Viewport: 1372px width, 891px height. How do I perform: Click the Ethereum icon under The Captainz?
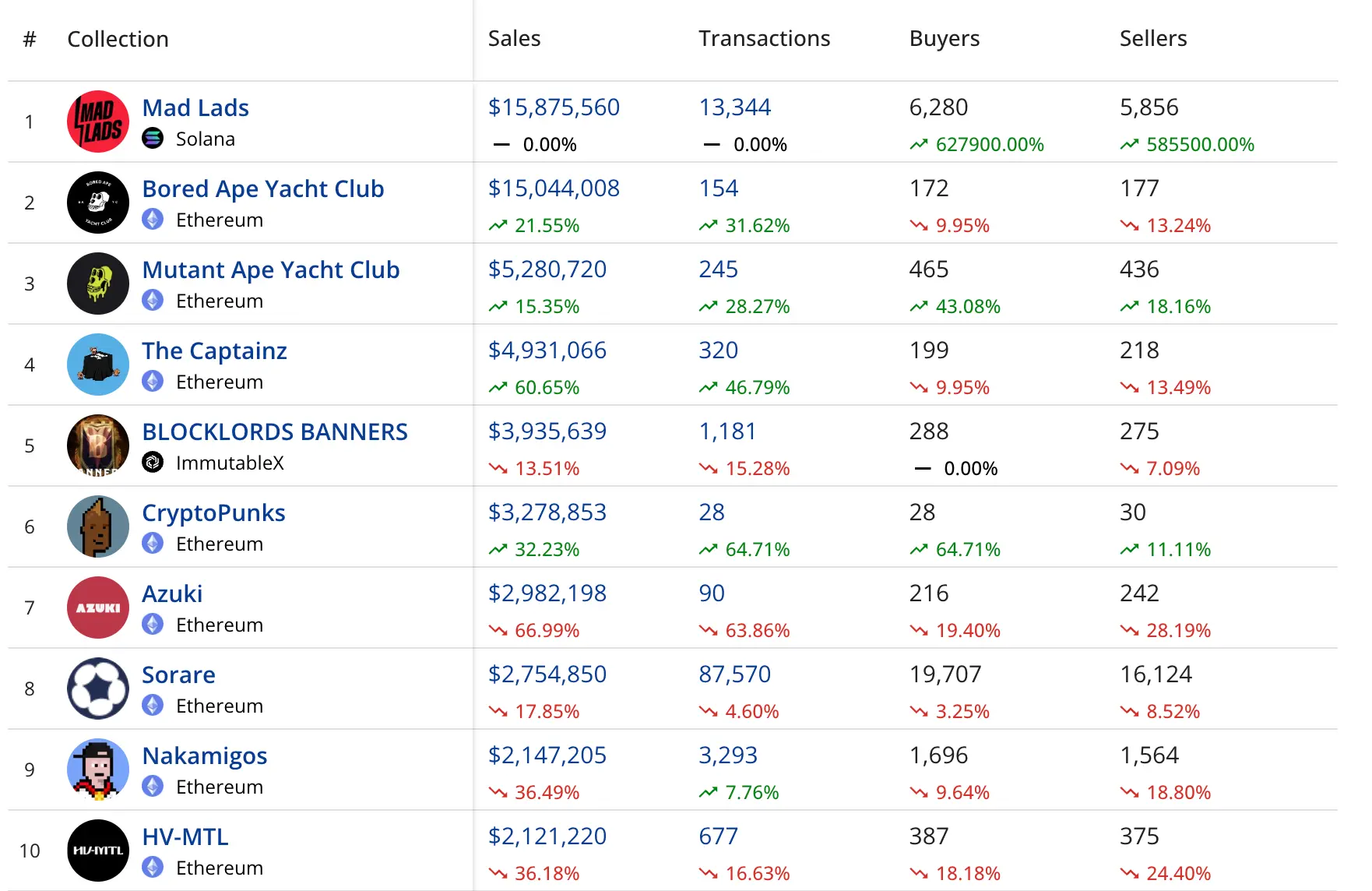[153, 382]
